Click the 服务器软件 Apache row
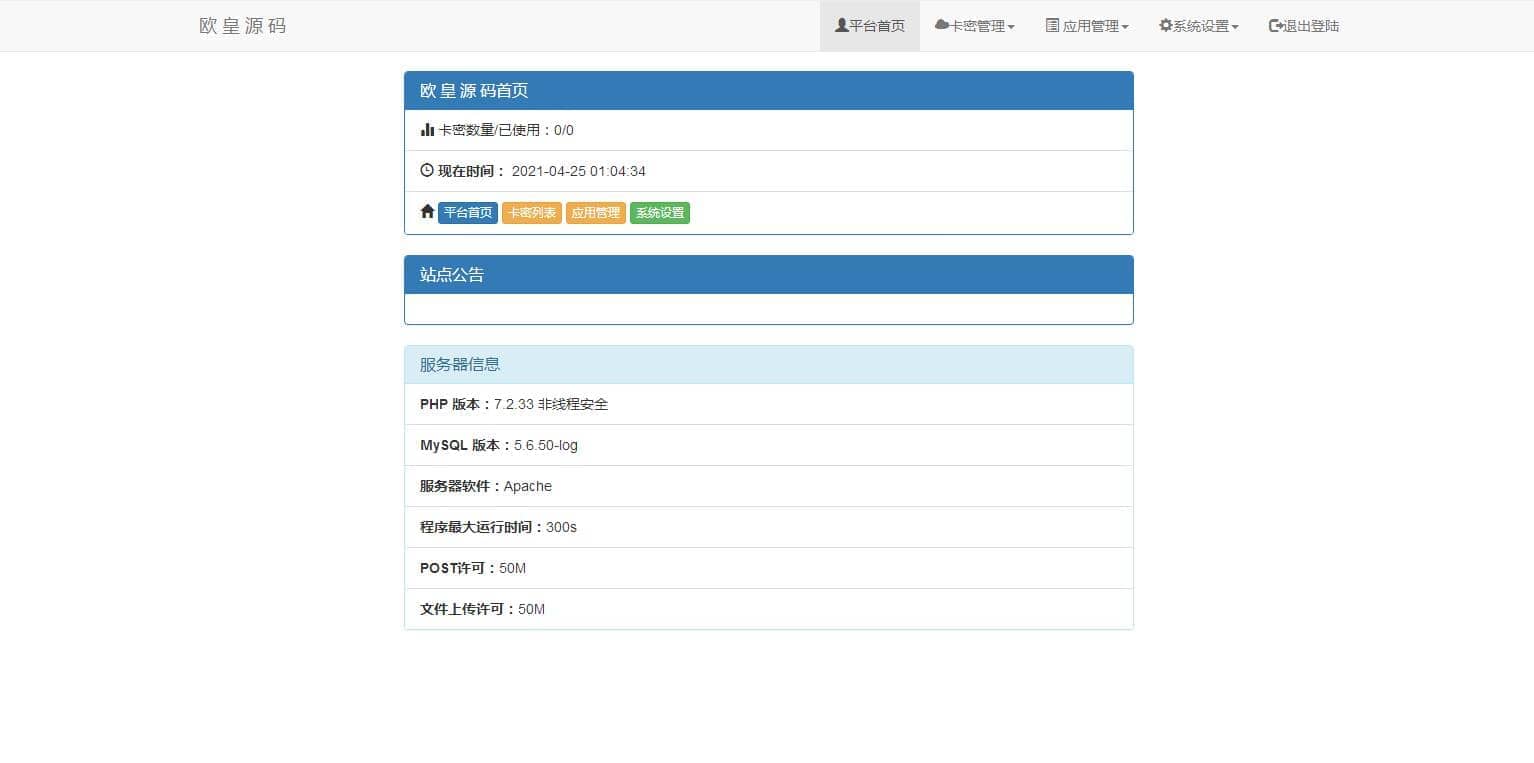1534x763 pixels. (x=769, y=486)
